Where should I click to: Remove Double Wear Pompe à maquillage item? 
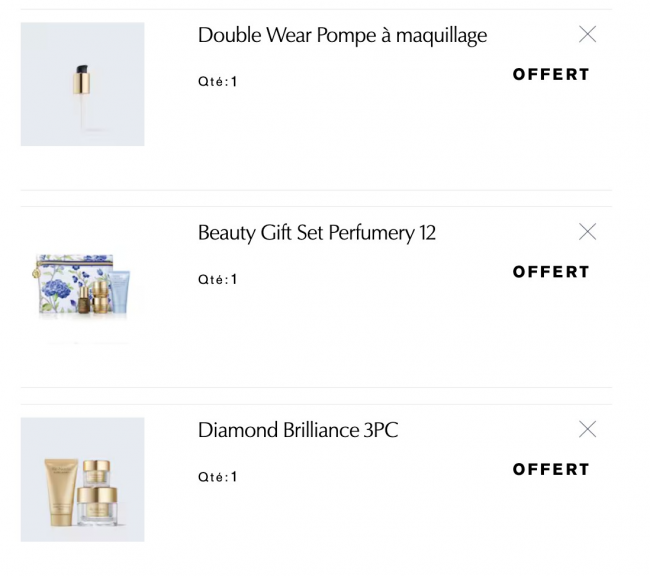[x=587, y=35]
